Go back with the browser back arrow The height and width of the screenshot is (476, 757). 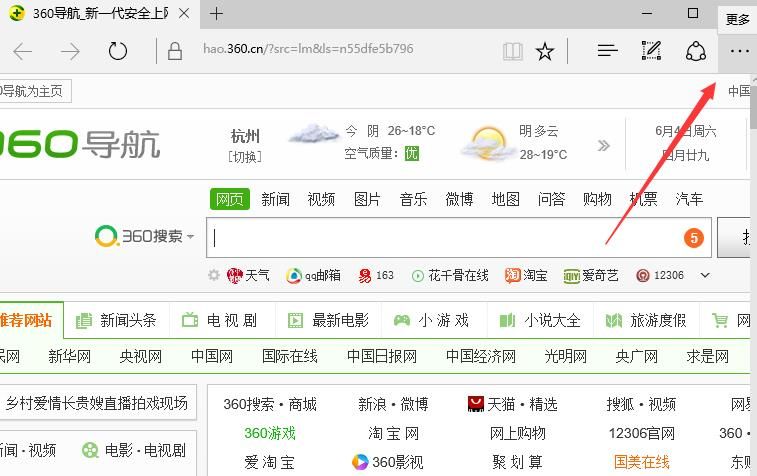click(22, 51)
